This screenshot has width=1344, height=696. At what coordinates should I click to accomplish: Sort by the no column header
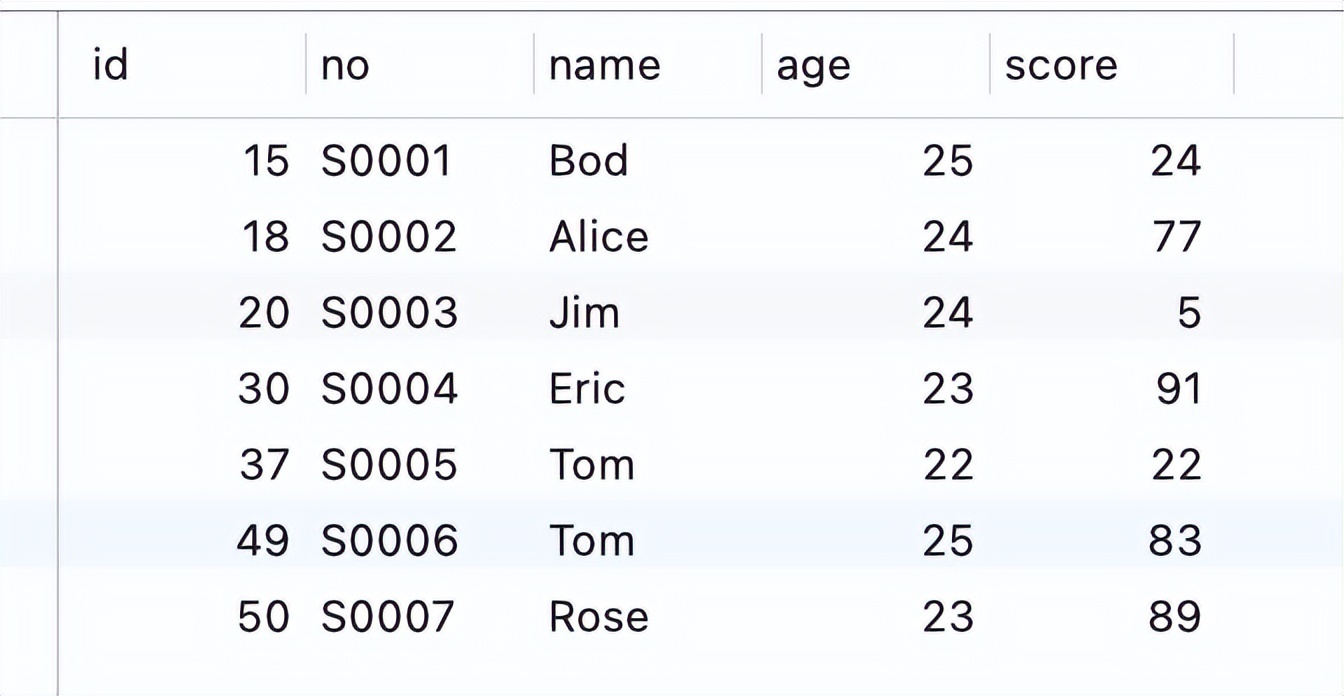pos(345,66)
